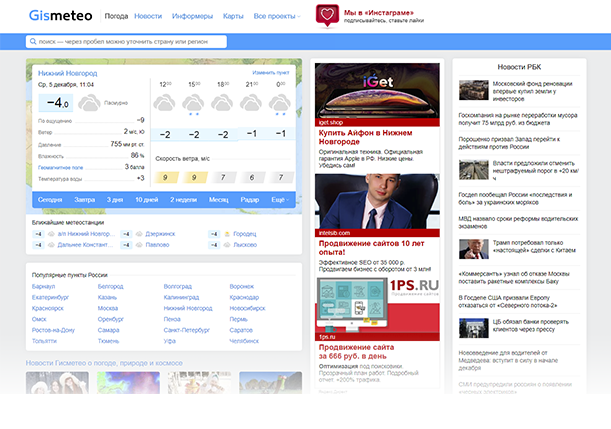Open the iGet iPhone ad banner image
Viewport: 611px width, 429px height.
coord(377,90)
